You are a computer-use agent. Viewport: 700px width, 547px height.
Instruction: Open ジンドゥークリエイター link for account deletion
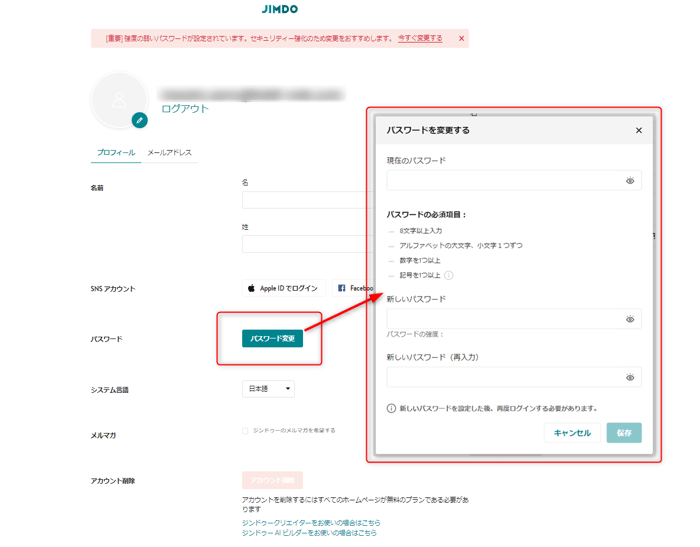pos(311,522)
